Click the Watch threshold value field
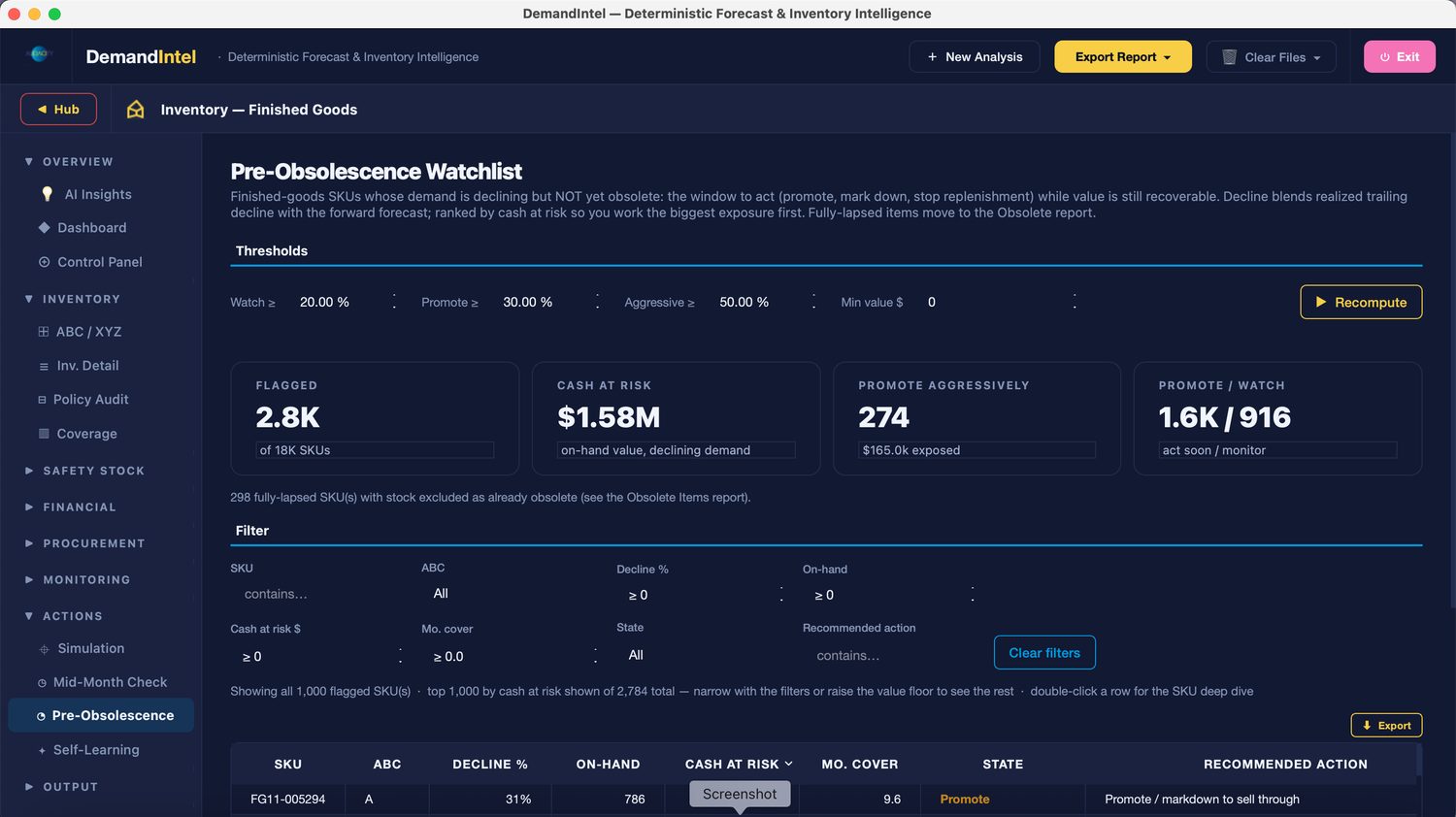Image resolution: width=1456 pixels, height=817 pixels. click(345, 303)
